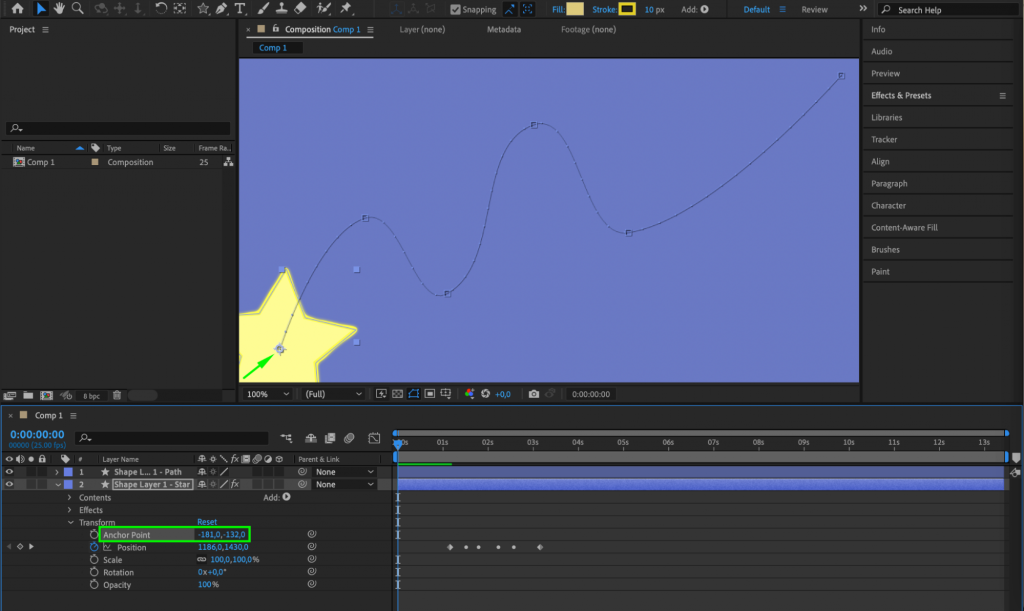Screen dimensions: 1024x611
Task: Select the Clone Stamp tool
Action: pos(280,9)
